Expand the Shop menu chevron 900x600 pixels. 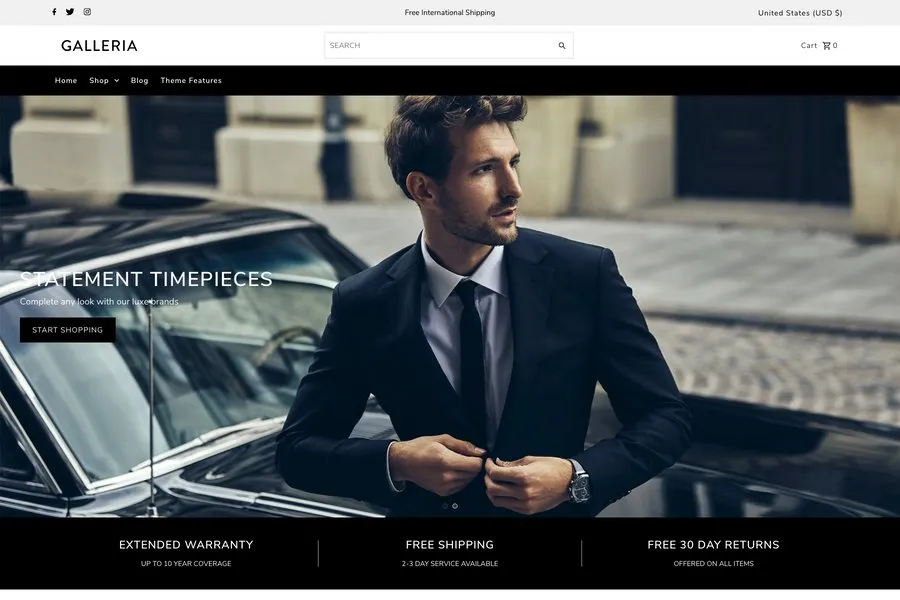point(116,81)
